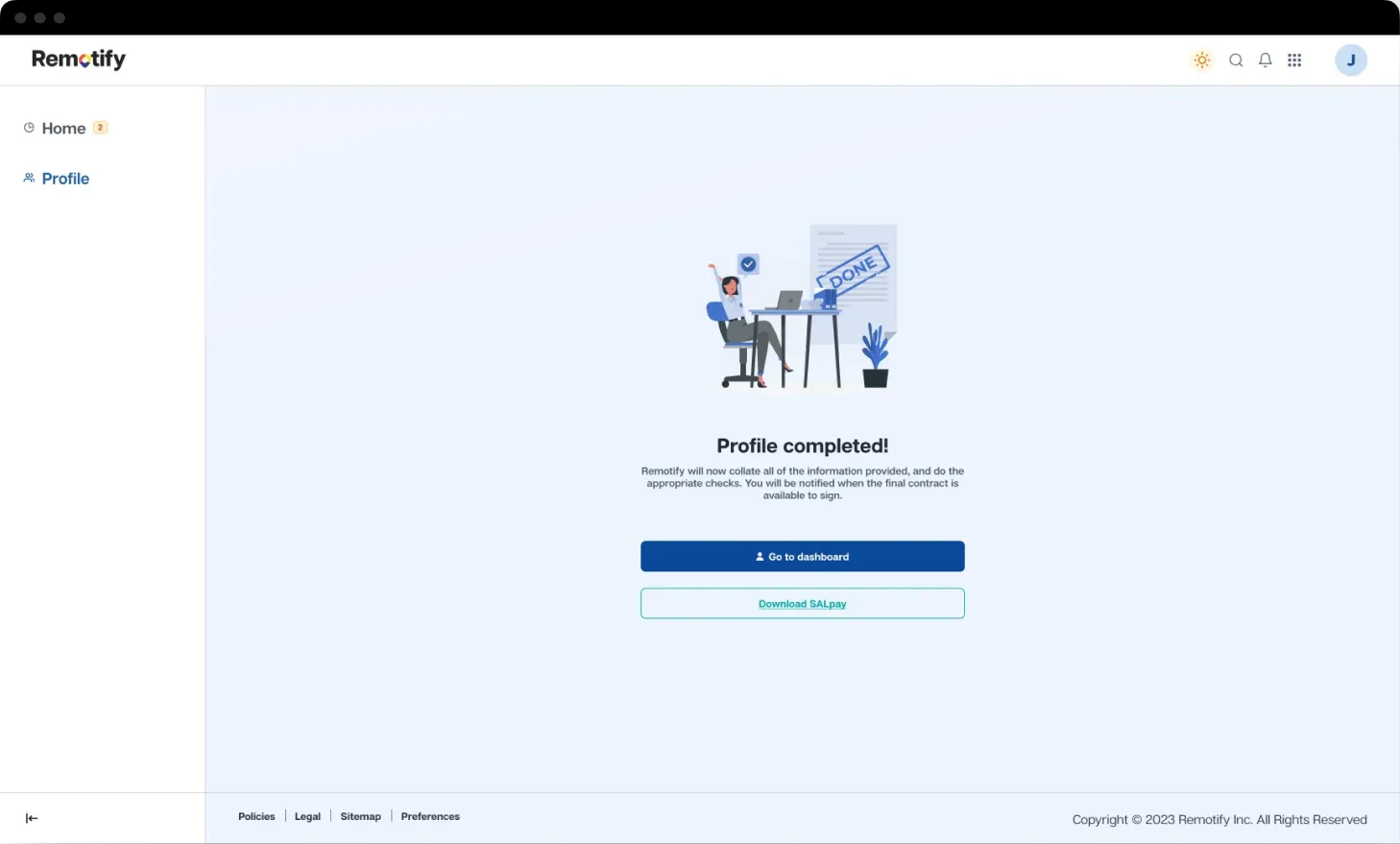This screenshot has height=844, width=1400.
Task: Open the Legal footer link
Action: click(307, 816)
